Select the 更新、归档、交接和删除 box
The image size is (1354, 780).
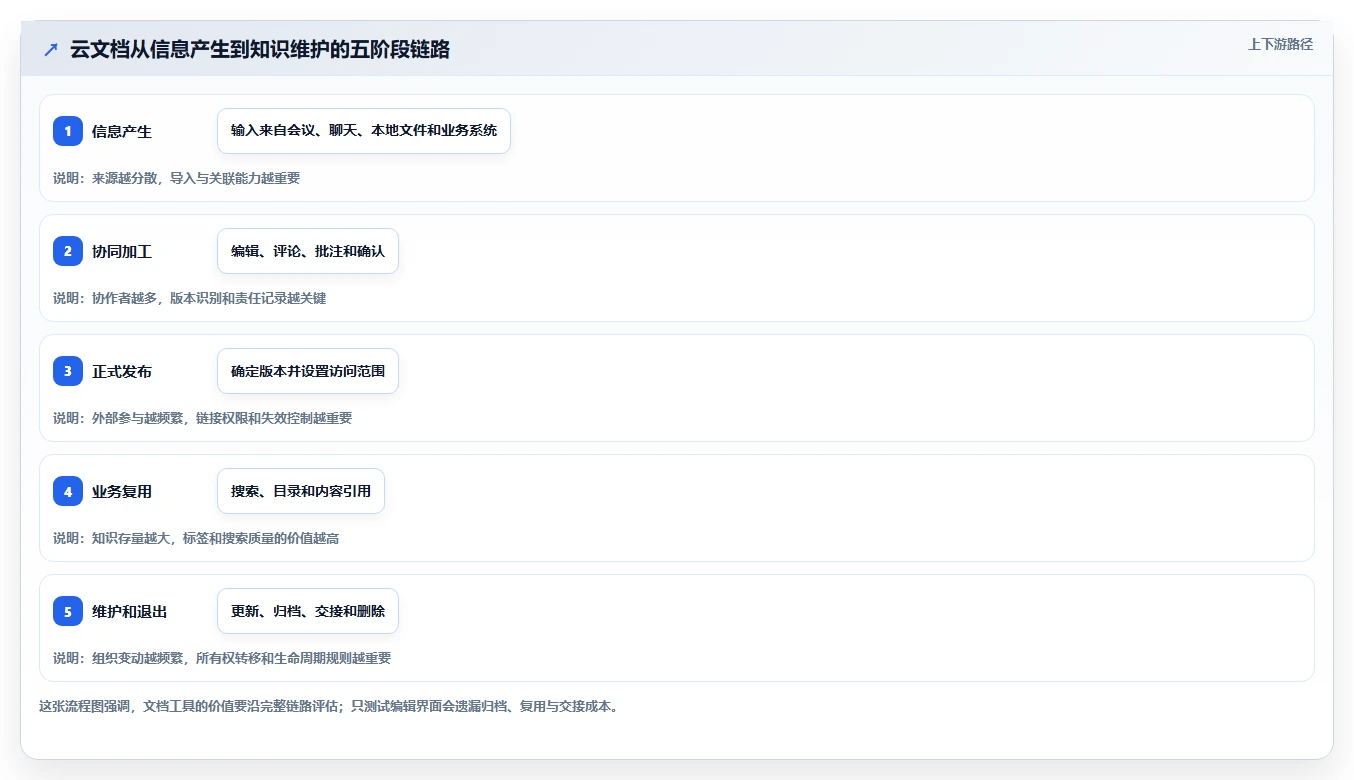pos(308,611)
